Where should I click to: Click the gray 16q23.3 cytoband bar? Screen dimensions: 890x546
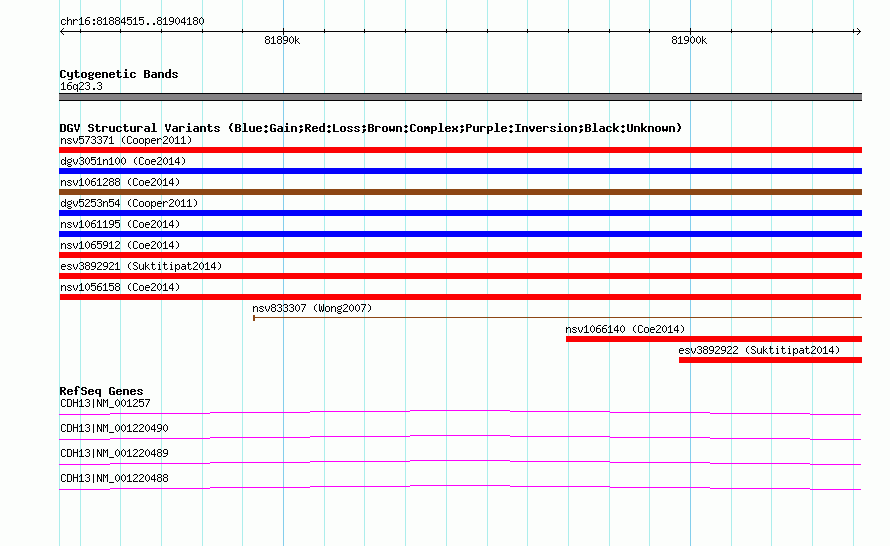pyautogui.click(x=460, y=97)
